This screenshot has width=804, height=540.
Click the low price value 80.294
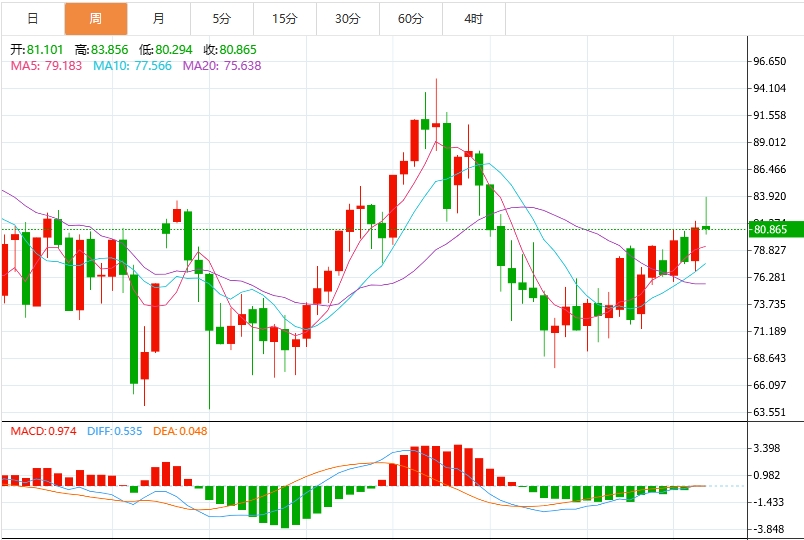click(x=174, y=50)
